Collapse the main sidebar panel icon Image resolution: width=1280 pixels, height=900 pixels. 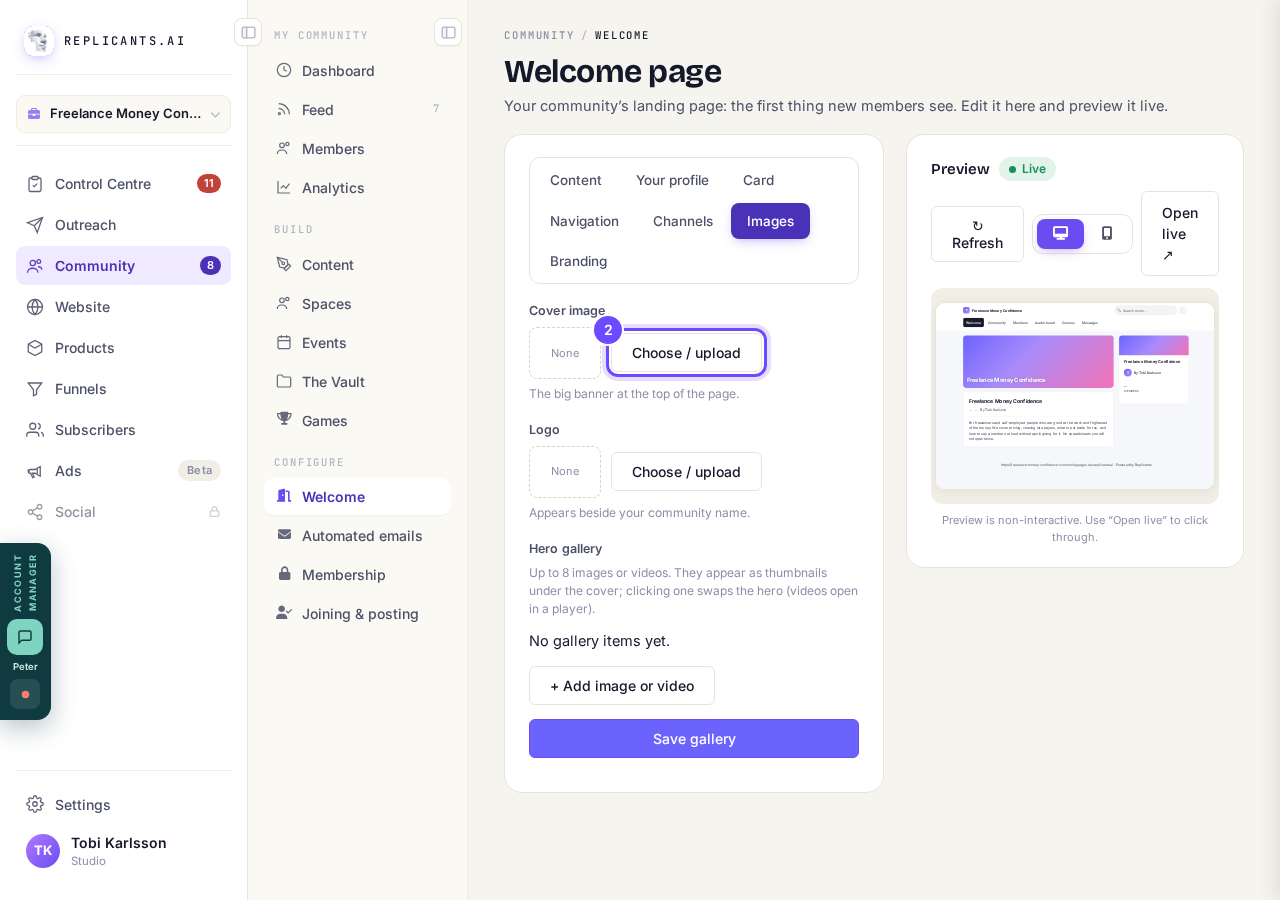tap(248, 32)
